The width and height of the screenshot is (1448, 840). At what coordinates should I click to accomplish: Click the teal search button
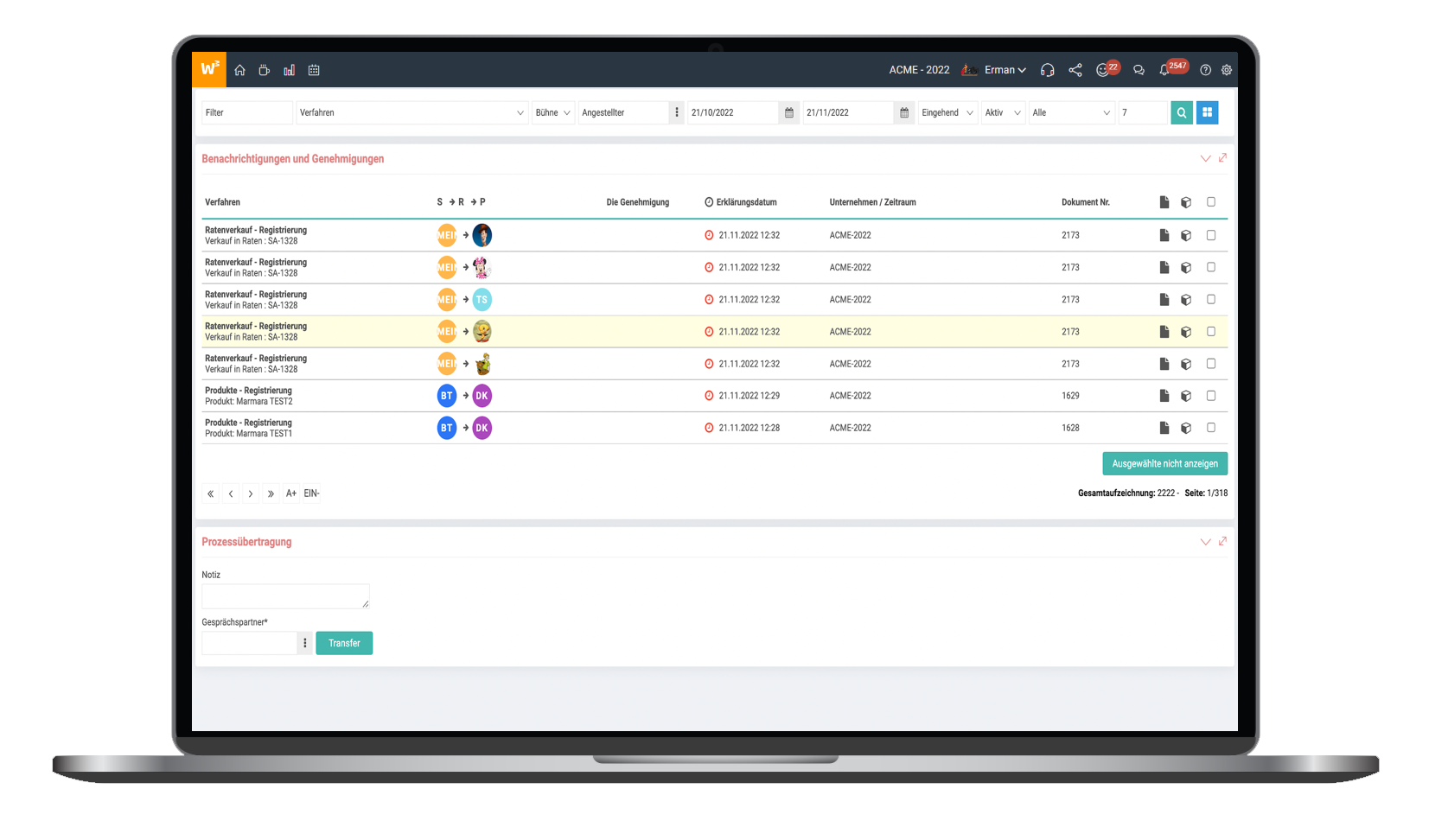coord(1181,112)
